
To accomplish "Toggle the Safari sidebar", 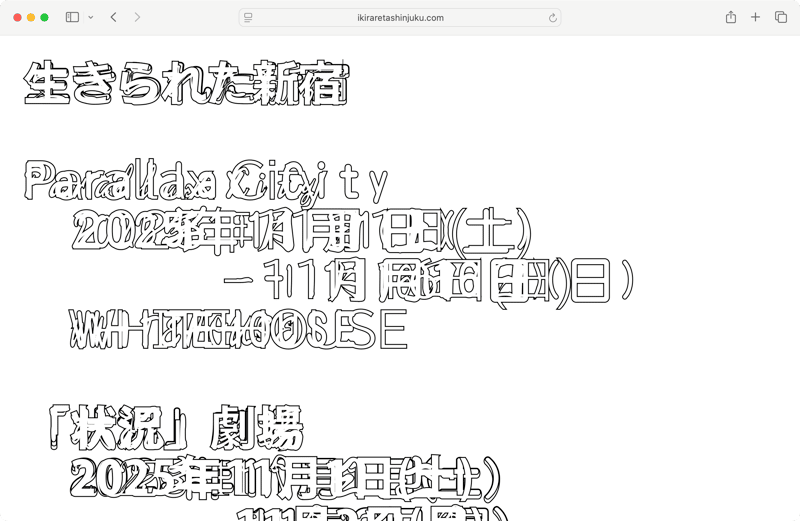I will pos(72,17).
